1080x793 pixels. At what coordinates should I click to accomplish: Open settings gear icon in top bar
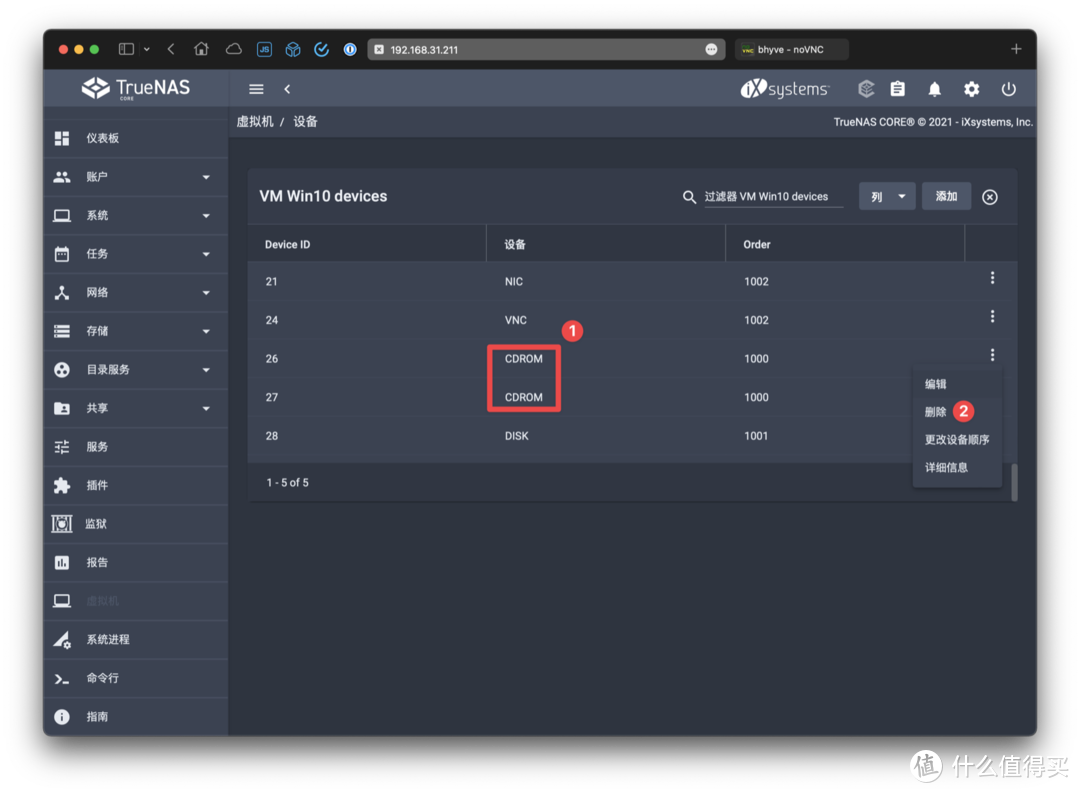971,89
